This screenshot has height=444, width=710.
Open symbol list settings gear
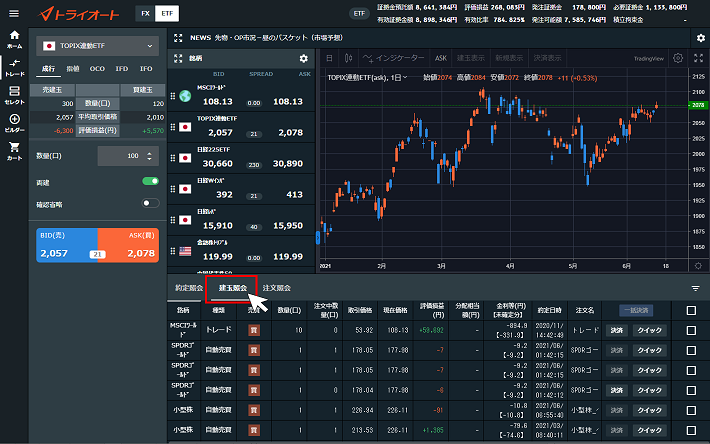tap(303, 58)
